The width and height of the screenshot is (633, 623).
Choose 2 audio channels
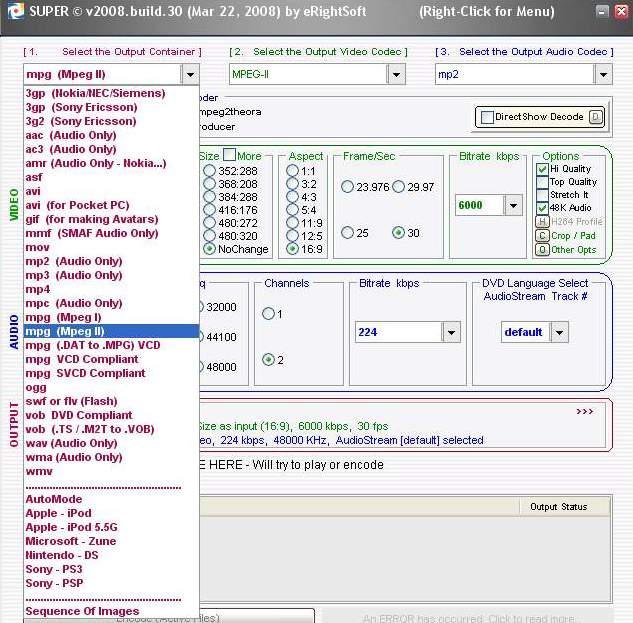(x=268, y=359)
